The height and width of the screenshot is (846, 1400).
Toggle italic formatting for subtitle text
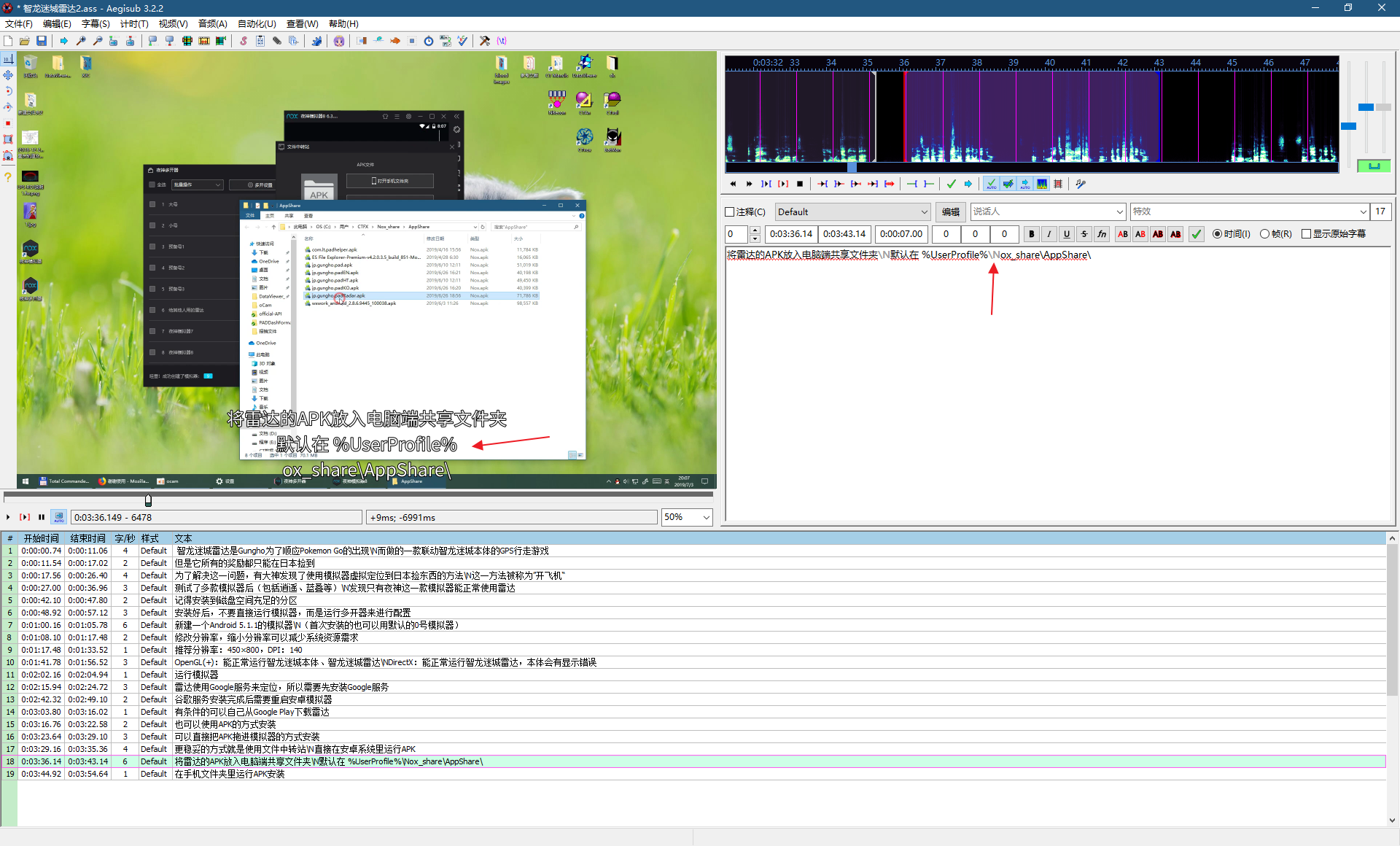coord(1049,234)
